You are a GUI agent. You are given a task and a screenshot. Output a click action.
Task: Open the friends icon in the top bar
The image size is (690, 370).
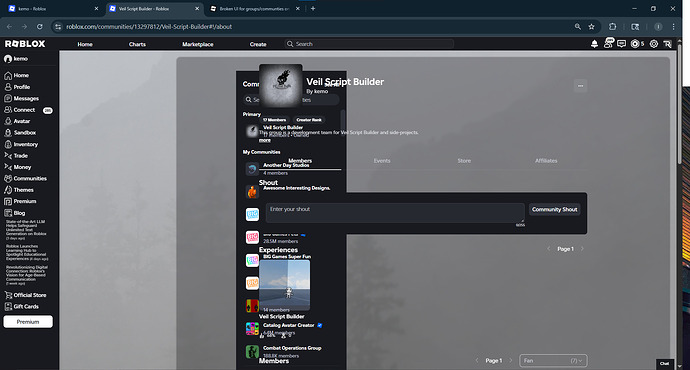coord(609,43)
